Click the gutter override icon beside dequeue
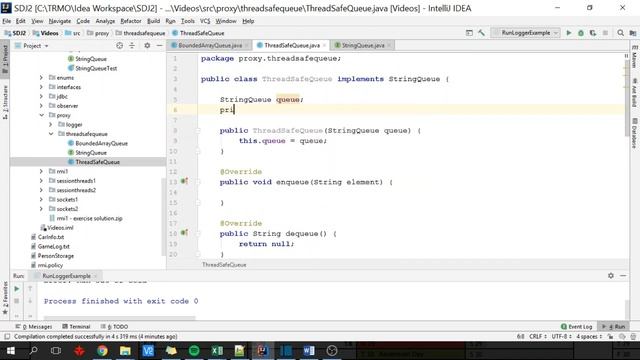This screenshot has width=640, height=360. coord(184,233)
